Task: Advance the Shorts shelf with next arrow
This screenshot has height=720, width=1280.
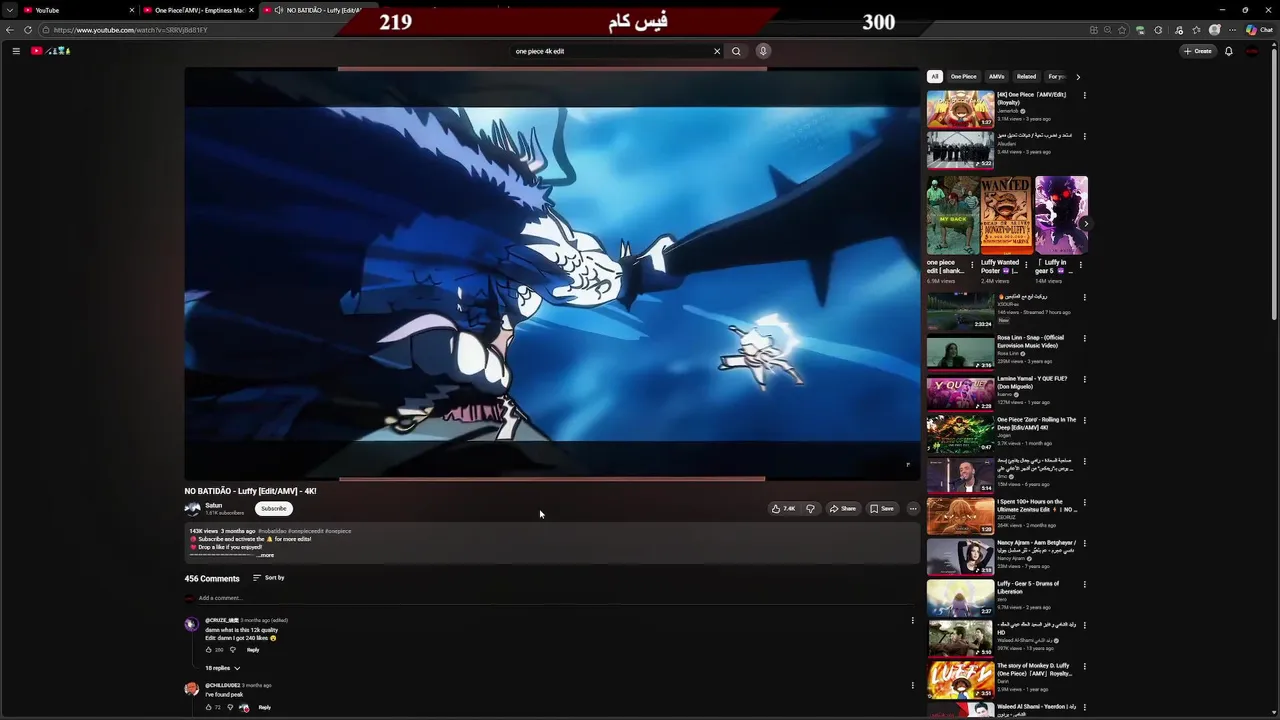Action: (x=1085, y=224)
